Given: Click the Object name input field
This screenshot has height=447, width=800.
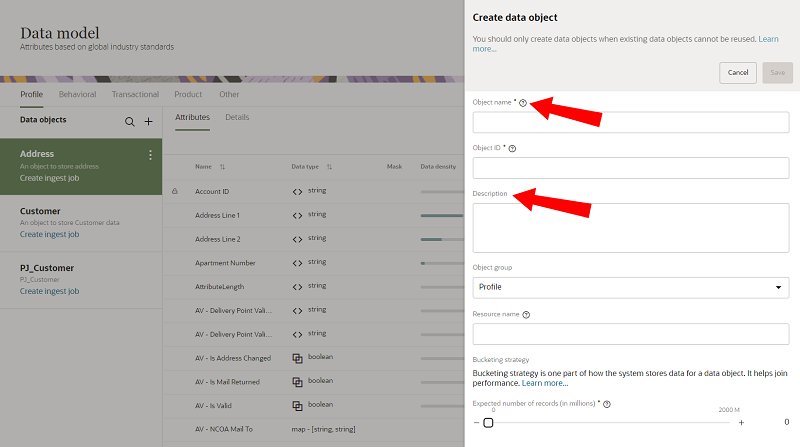Looking at the screenshot, I should 630,122.
